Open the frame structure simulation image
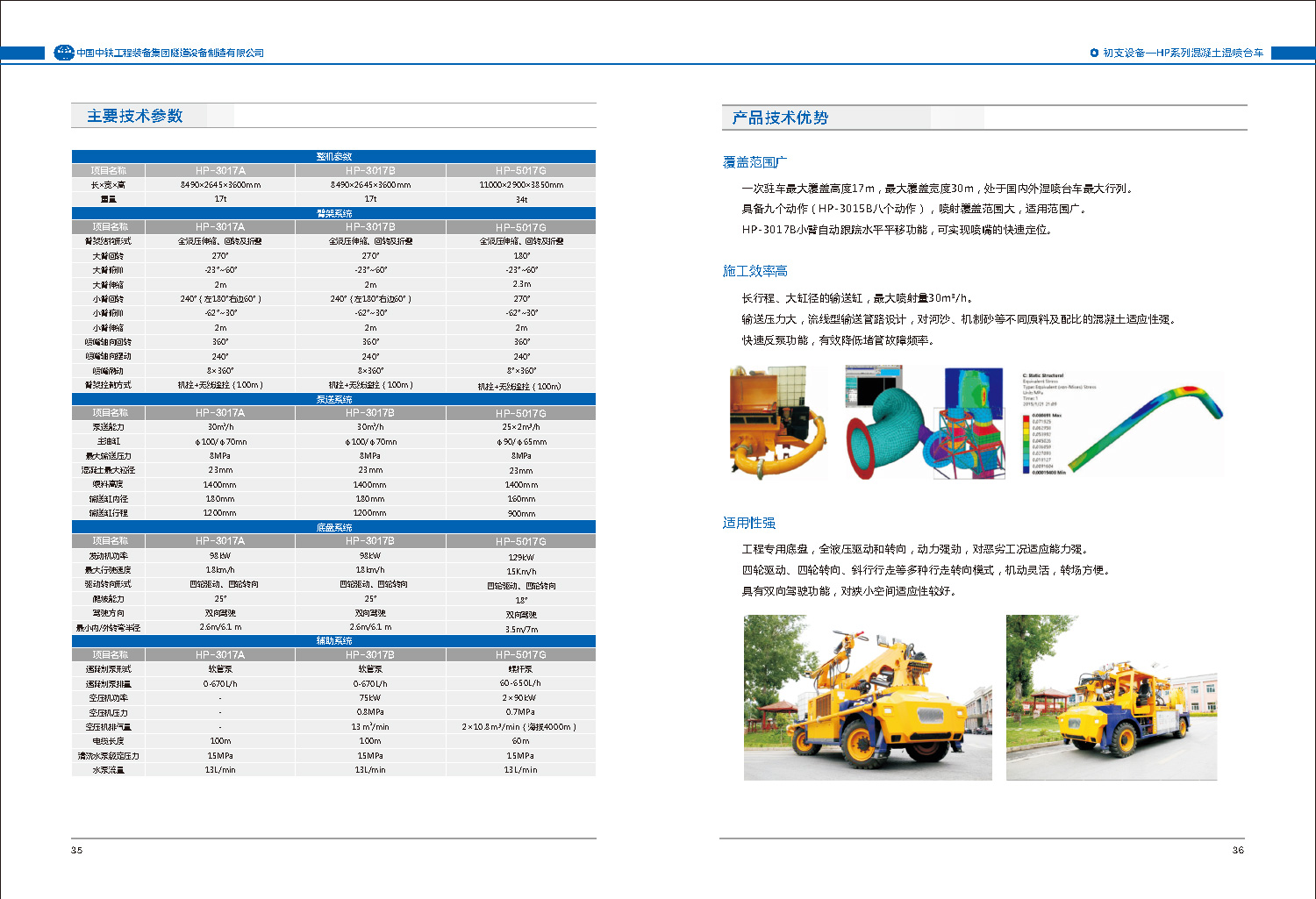Image resolution: width=1316 pixels, height=899 pixels. tap(972, 424)
